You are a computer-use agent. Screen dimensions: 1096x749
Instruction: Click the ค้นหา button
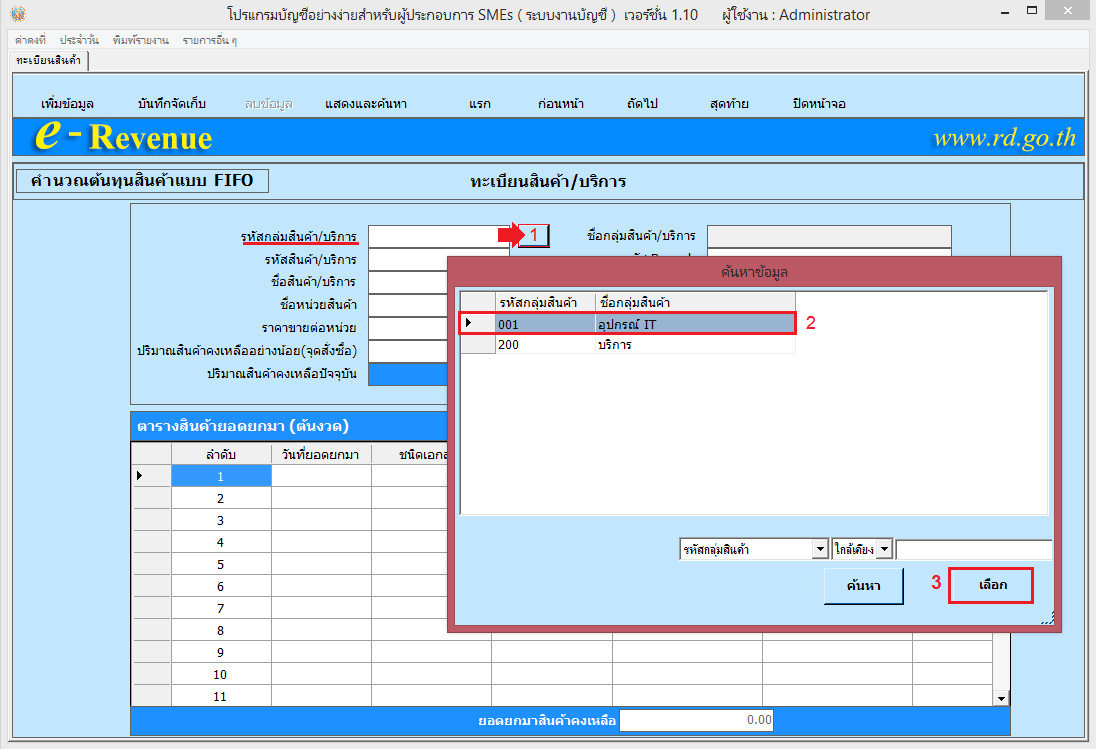[864, 586]
